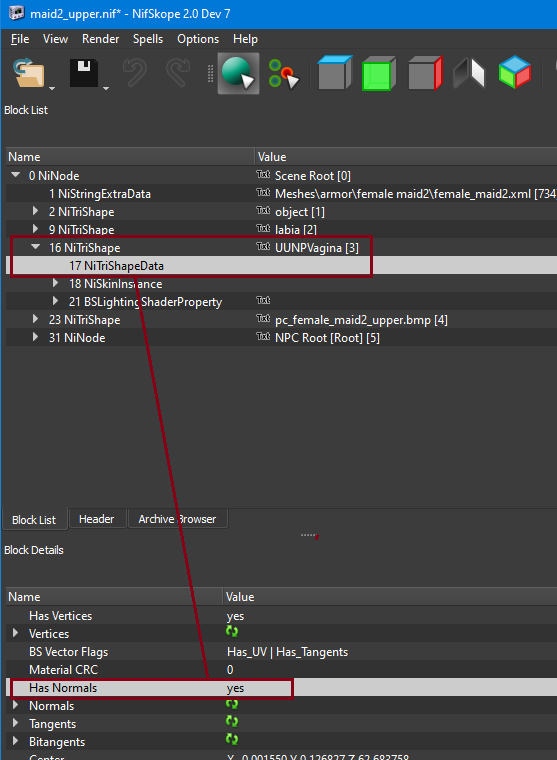Switch to the Block List tab
This screenshot has width=557, height=760.
pos(34,520)
